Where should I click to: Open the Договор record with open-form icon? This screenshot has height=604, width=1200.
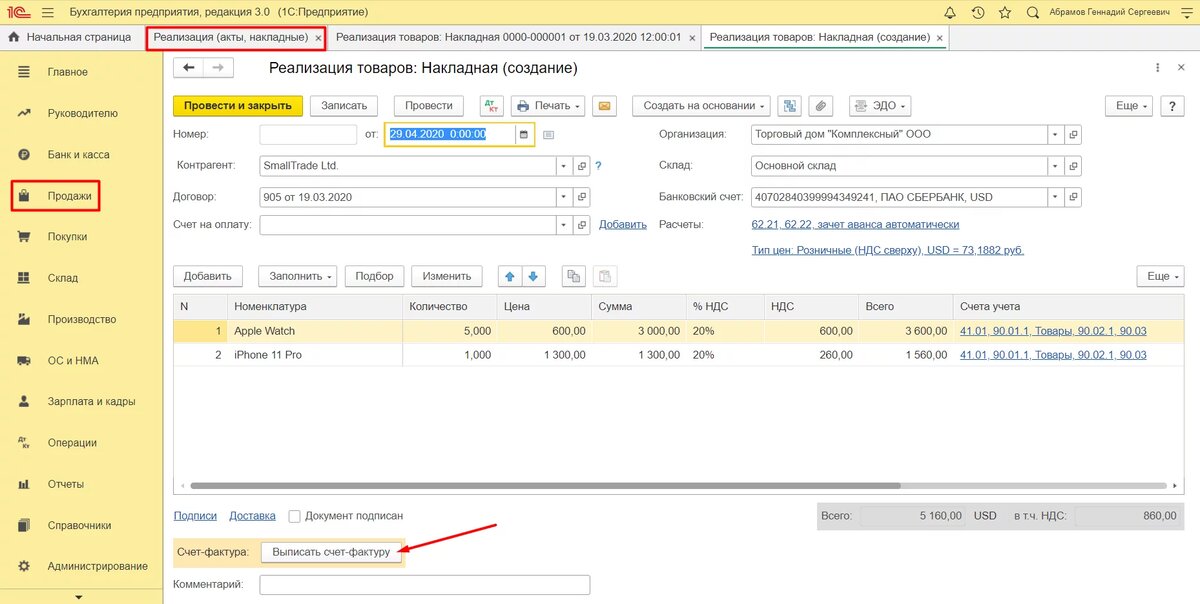coord(582,197)
